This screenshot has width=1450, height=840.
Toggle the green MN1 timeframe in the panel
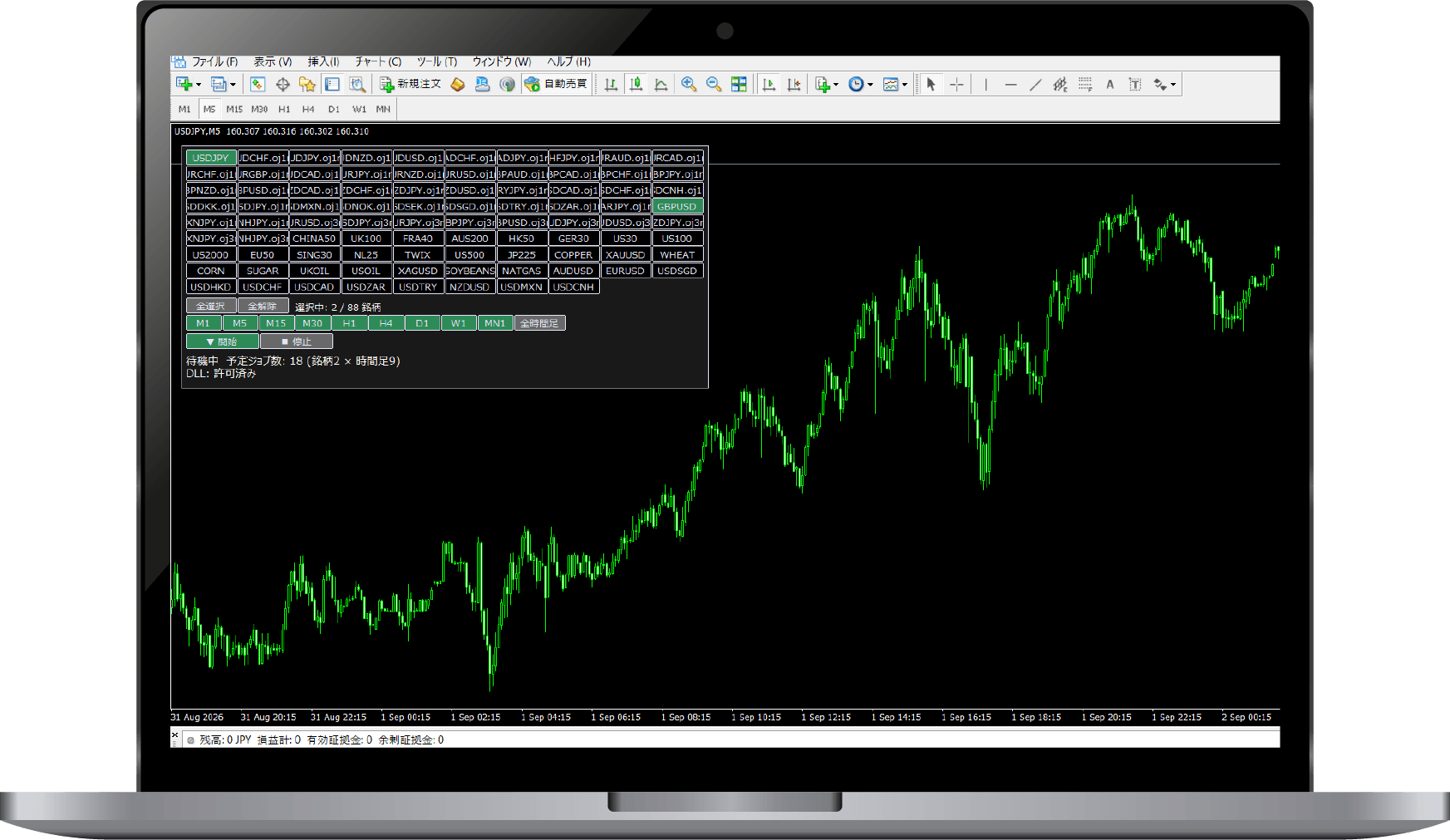coord(495,323)
